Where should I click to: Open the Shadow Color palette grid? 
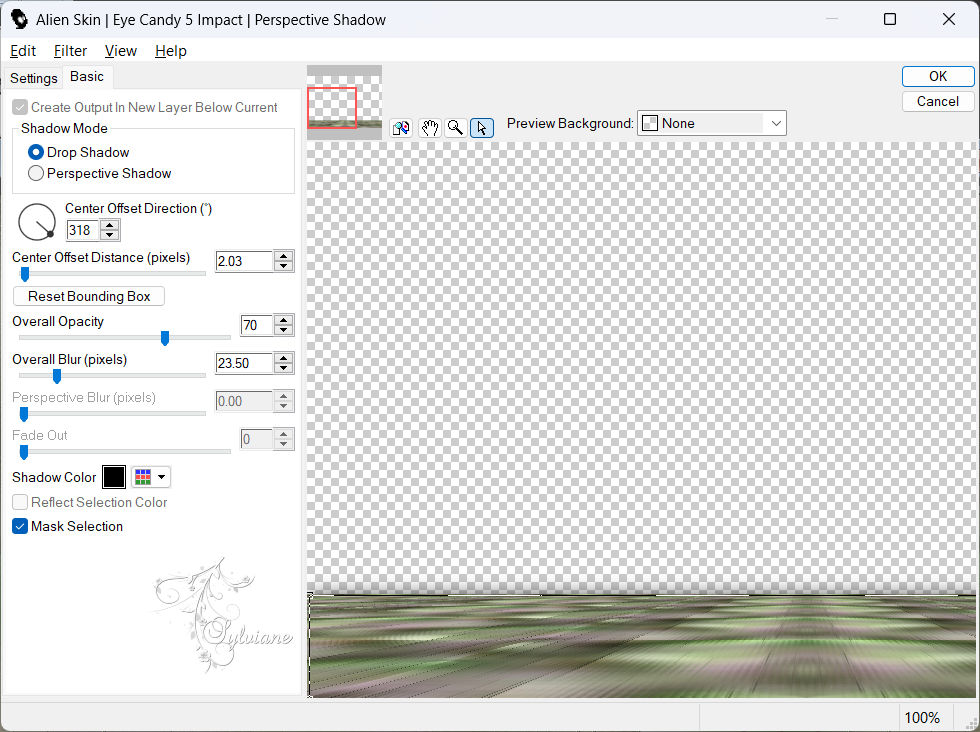[x=151, y=477]
